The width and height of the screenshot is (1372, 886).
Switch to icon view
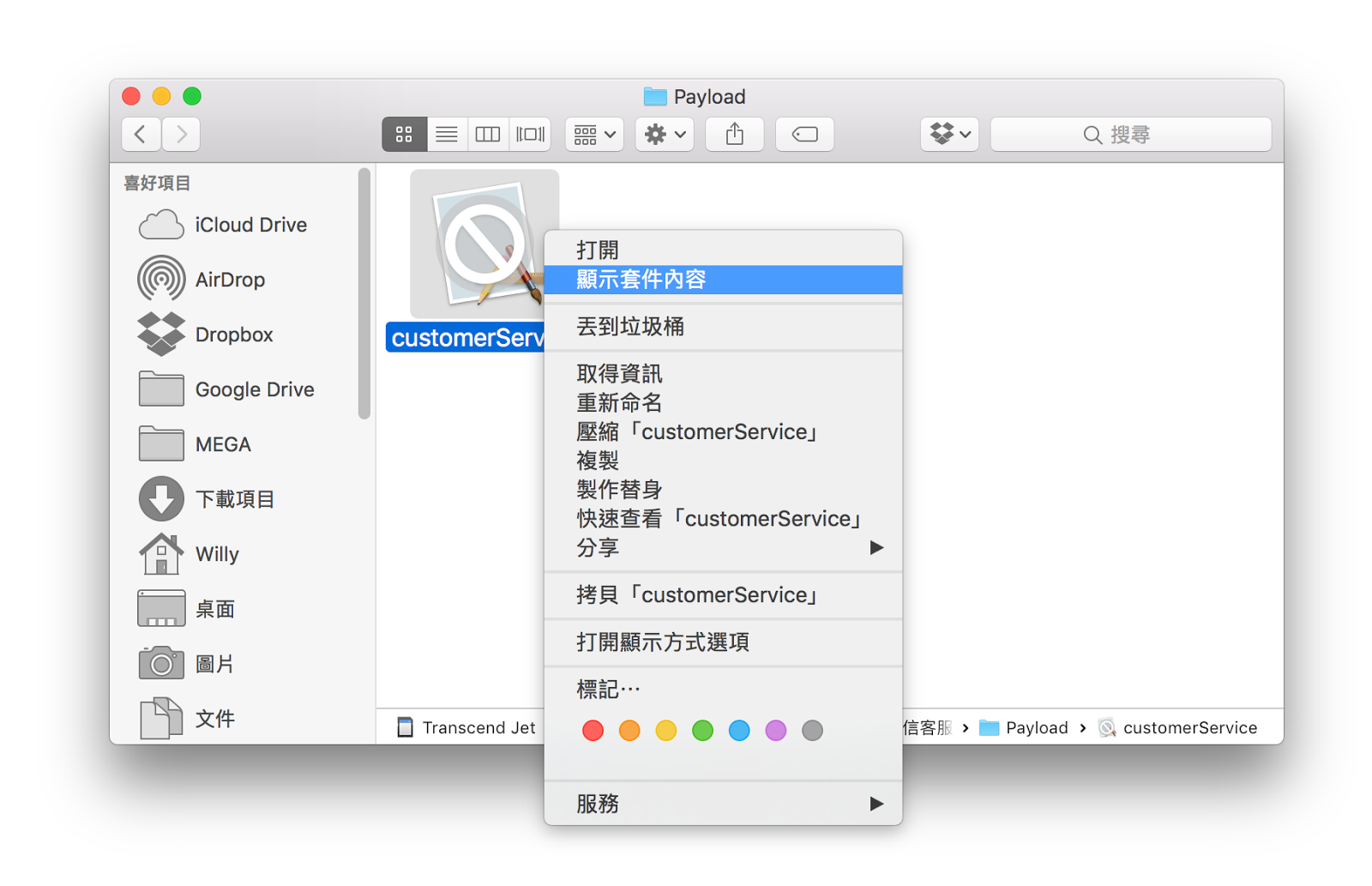coord(404,134)
